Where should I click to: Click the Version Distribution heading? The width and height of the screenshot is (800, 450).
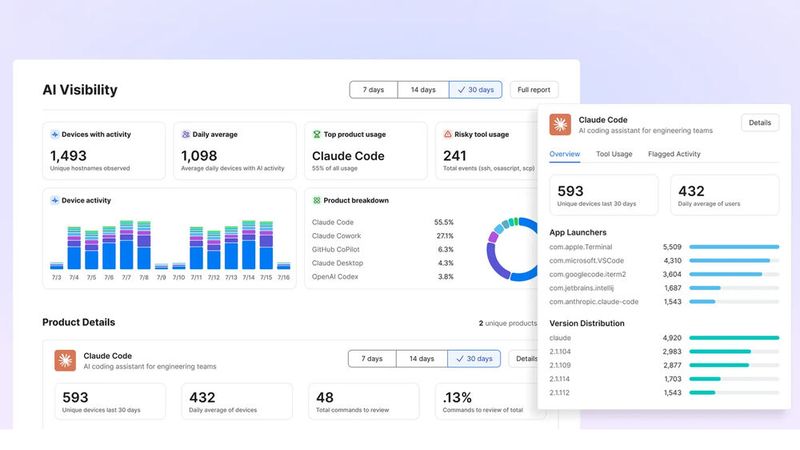coord(587,323)
